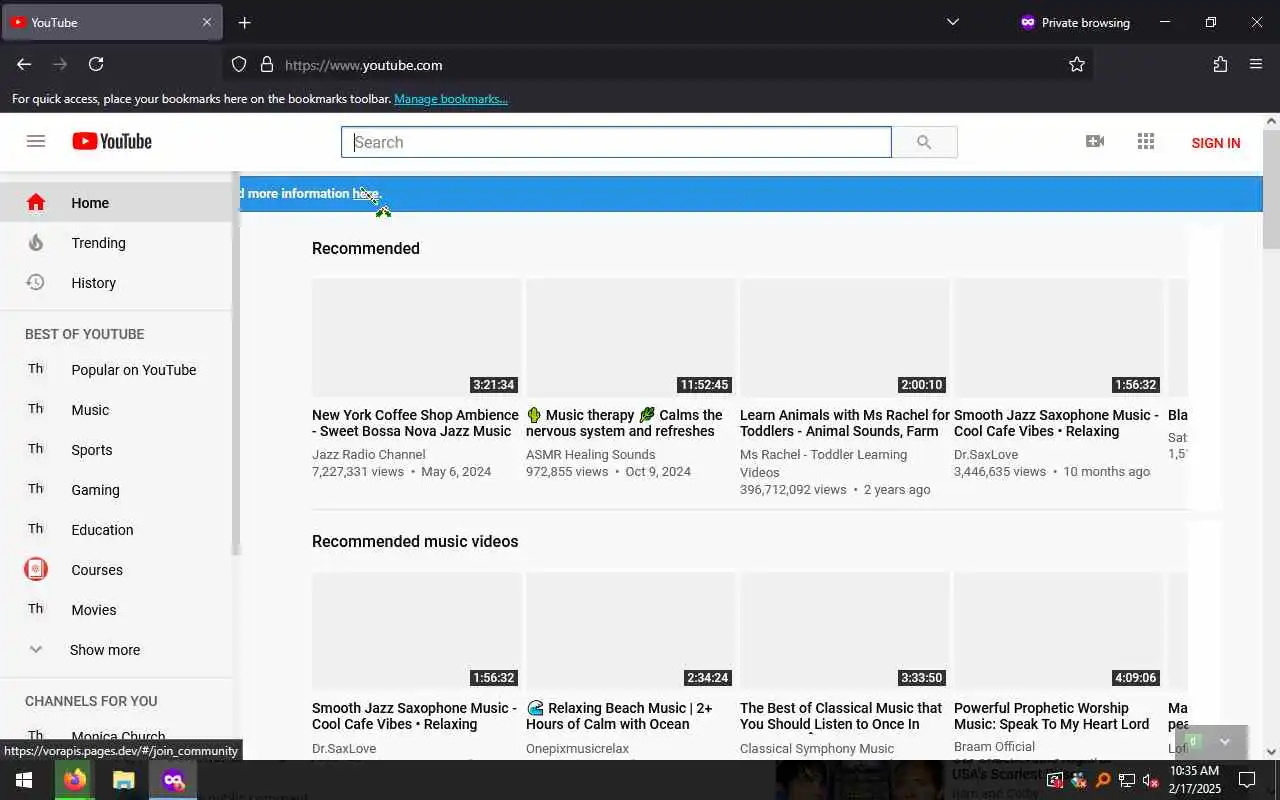
Task: Click the 'here' link in blue banner
Action: (x=365, y=193)
